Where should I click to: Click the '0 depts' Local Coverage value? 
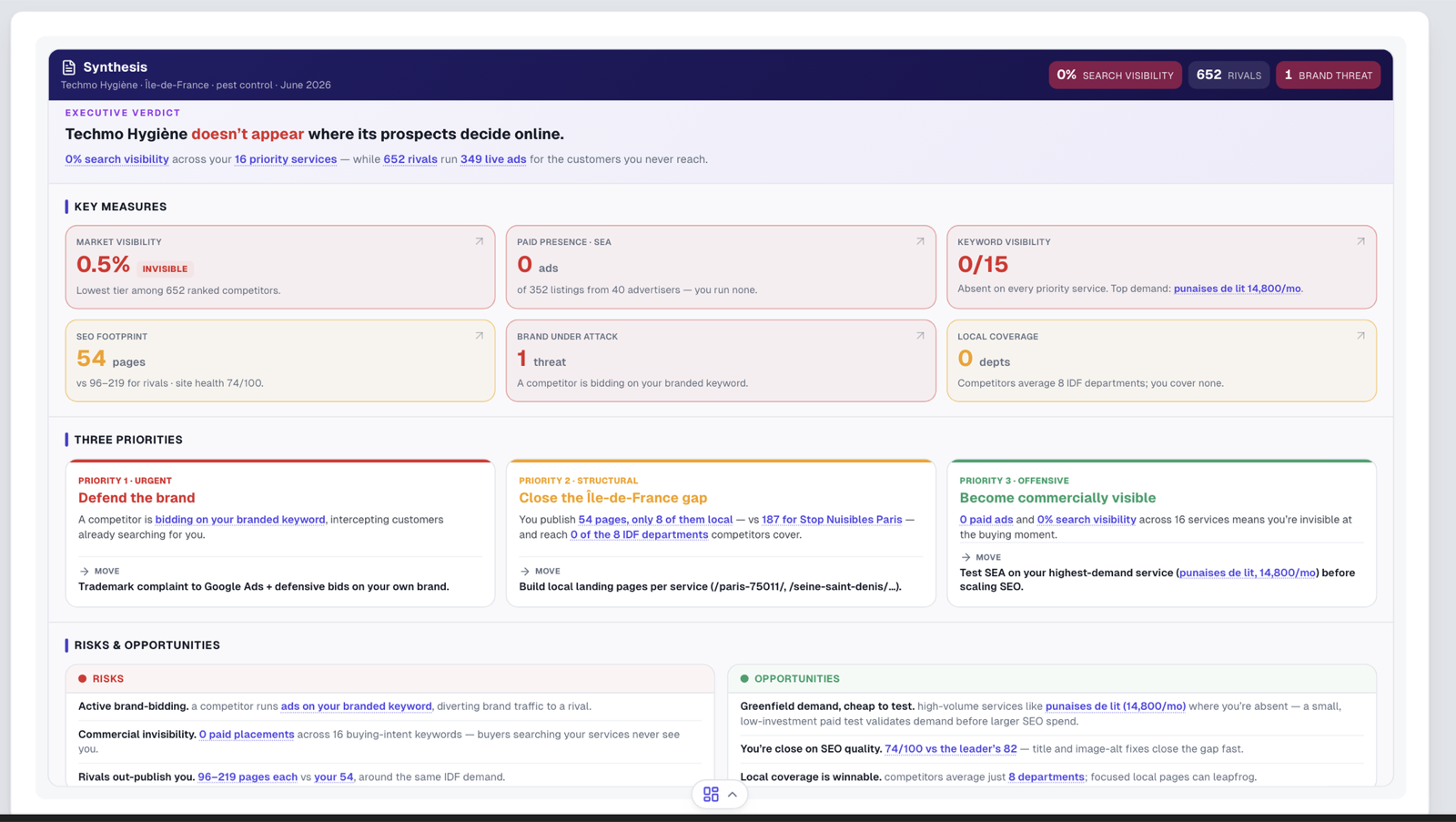tap(984, 359)
